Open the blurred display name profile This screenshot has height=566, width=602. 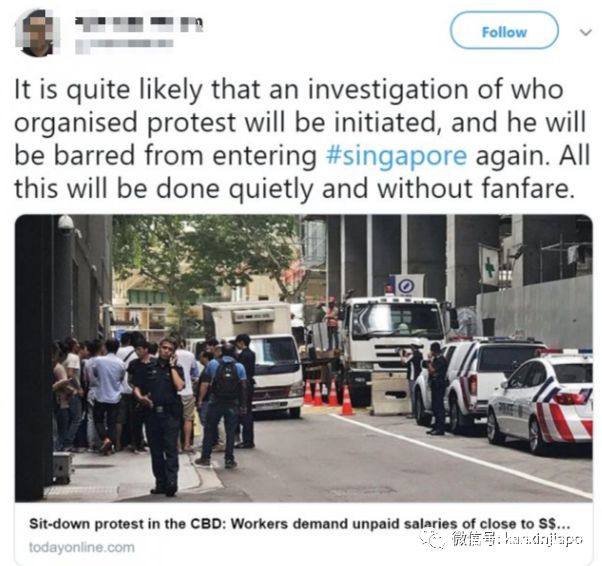click(139, 25)
